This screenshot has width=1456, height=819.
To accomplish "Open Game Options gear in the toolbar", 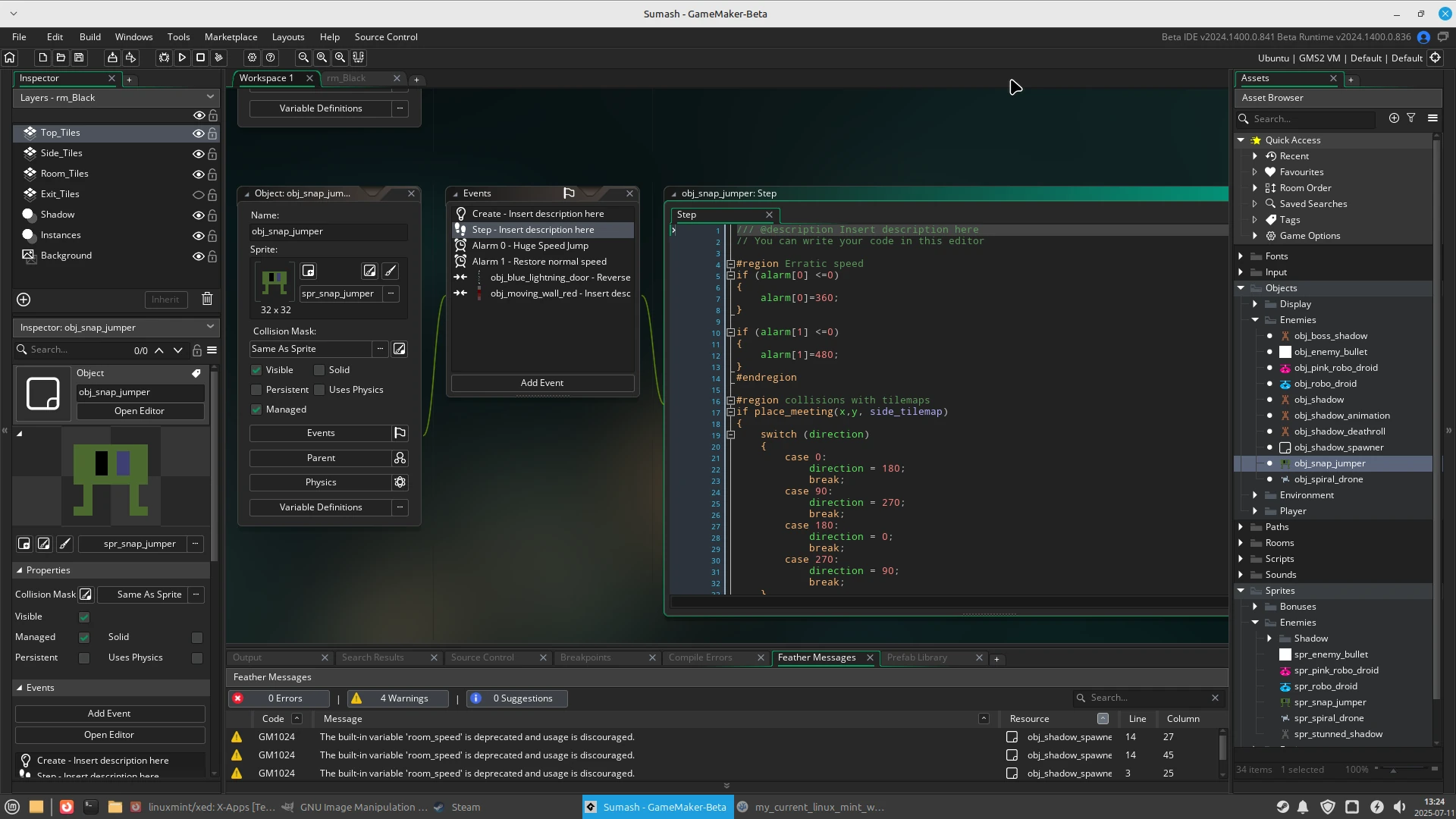I will point(252,58).
